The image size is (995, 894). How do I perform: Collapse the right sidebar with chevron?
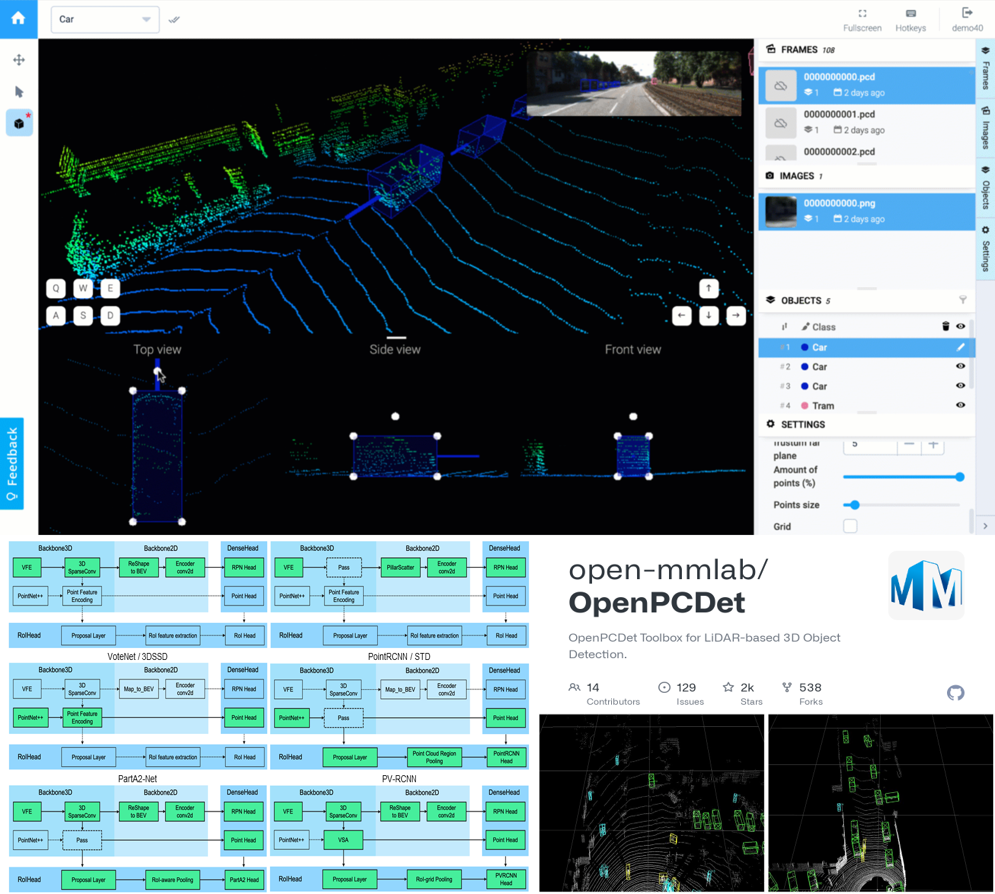click(985, 525)
